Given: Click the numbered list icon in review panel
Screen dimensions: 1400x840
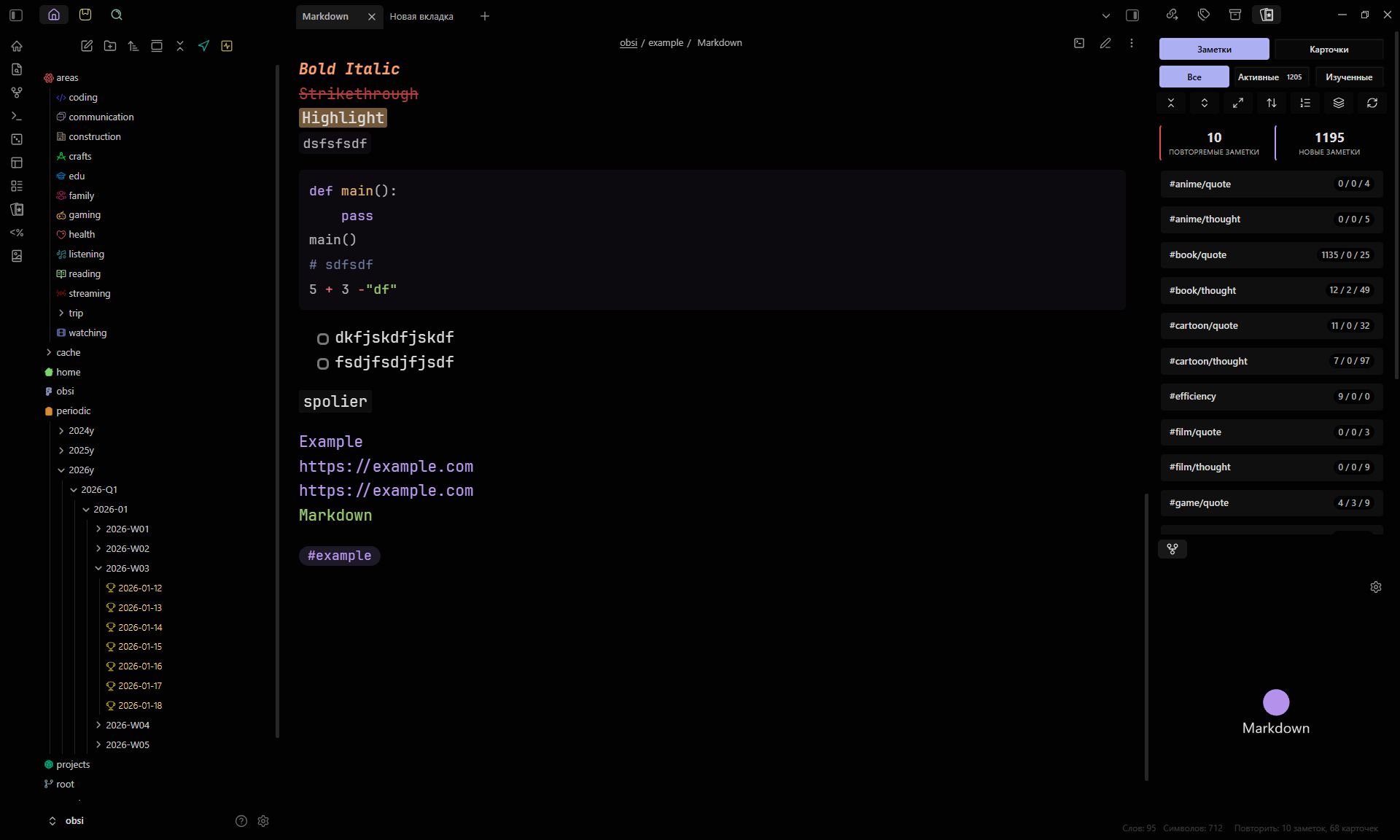Looking at the screenshot, I should coord(1305,103).
